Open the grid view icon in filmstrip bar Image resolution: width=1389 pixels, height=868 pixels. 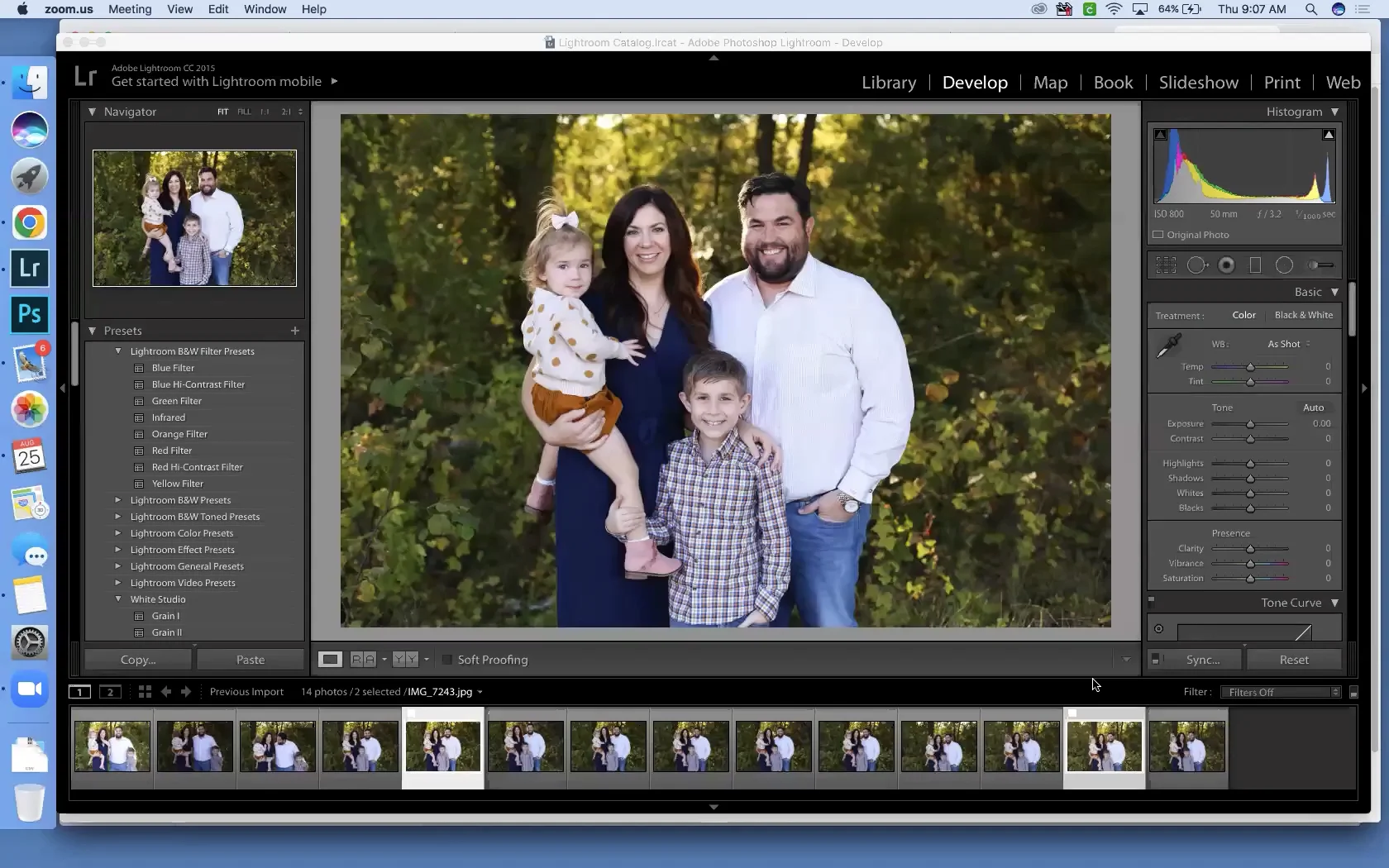click(x=145, y=692)
